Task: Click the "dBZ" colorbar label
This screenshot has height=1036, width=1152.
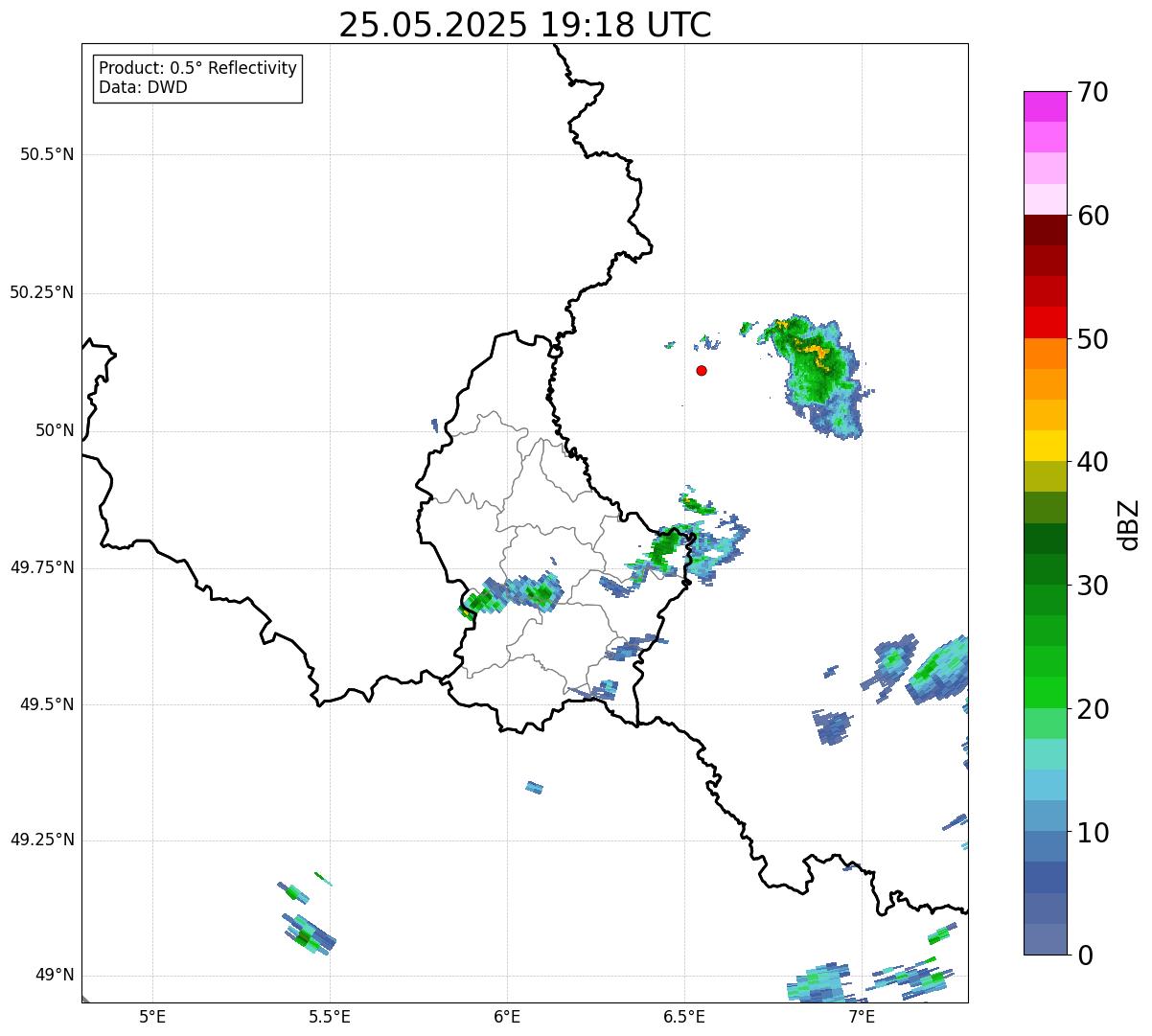Action: click(x=1129, y=524)
